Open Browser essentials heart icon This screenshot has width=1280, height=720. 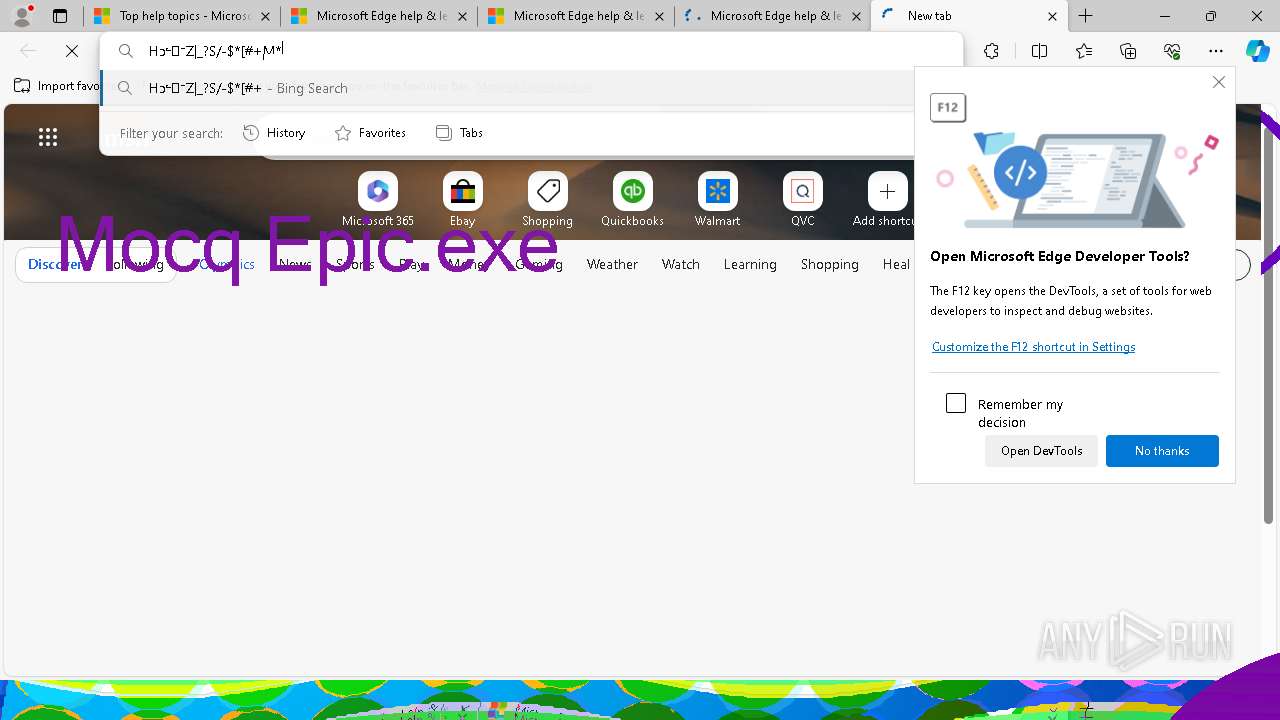1172,51
